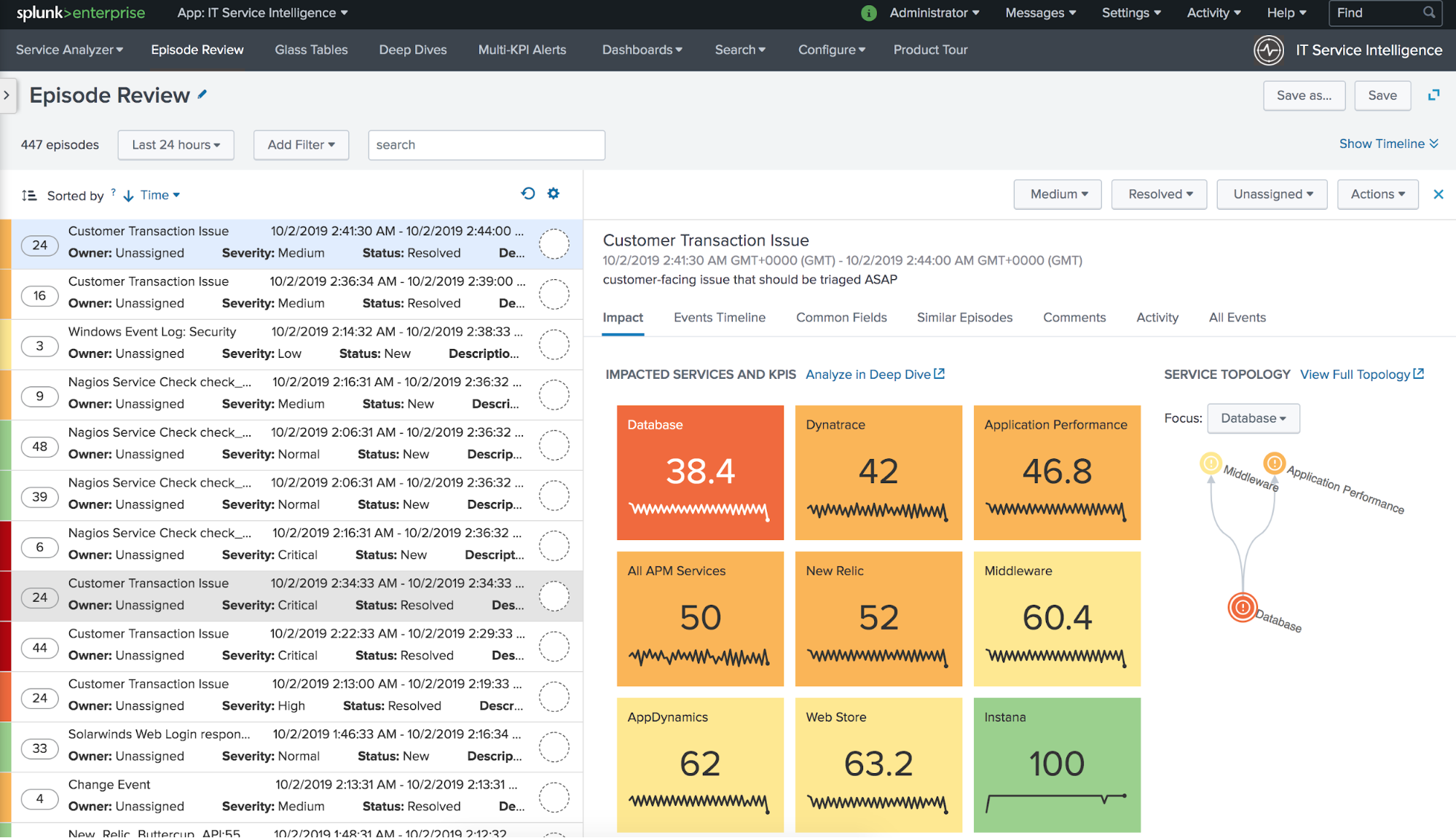The image size is (1456, 838).
Task: Select the circle for Customer Transaction Issue 2:22:33 episode
Action: click(554, 646)
